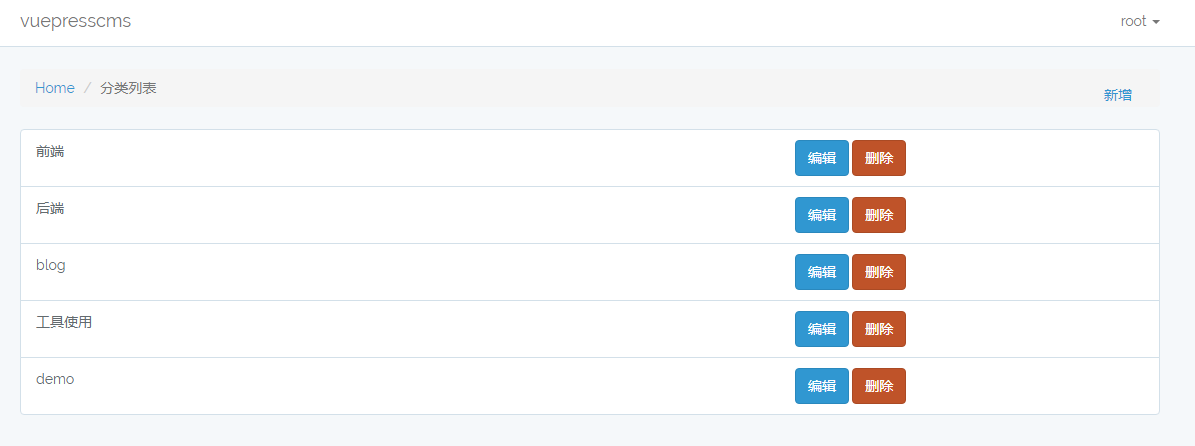Viewport: 1195px width, 446px height.
Task: Open the root user dropdown menu
Action: coord(1139,22)
